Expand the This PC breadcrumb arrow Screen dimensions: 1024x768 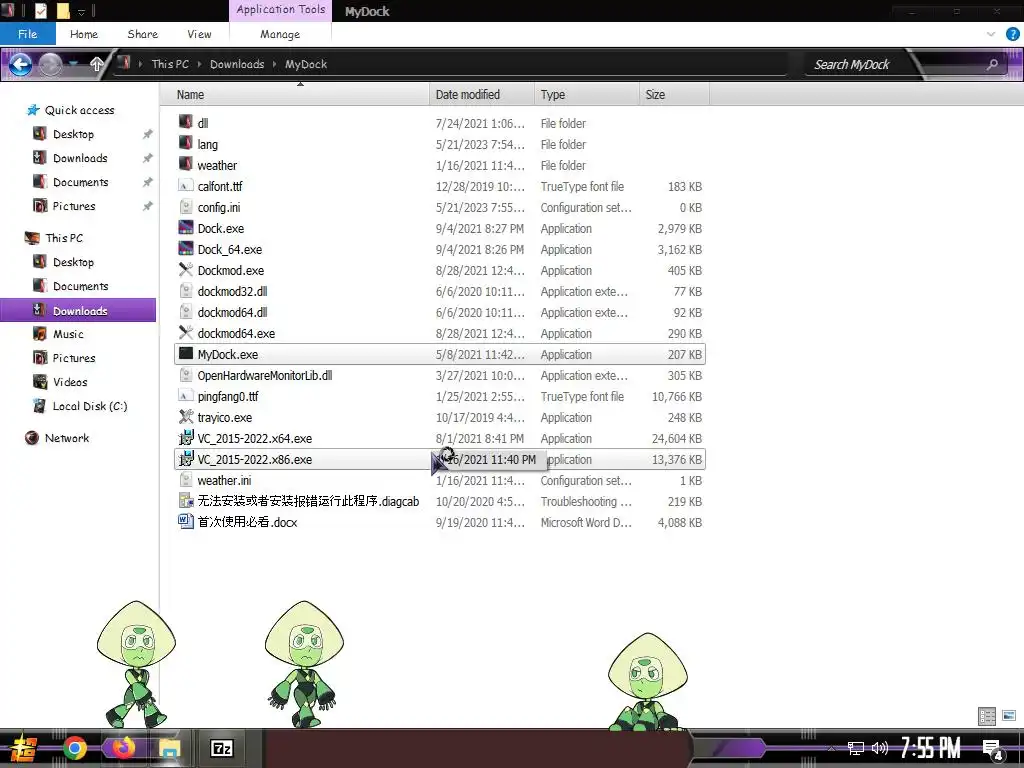point(199,64)
